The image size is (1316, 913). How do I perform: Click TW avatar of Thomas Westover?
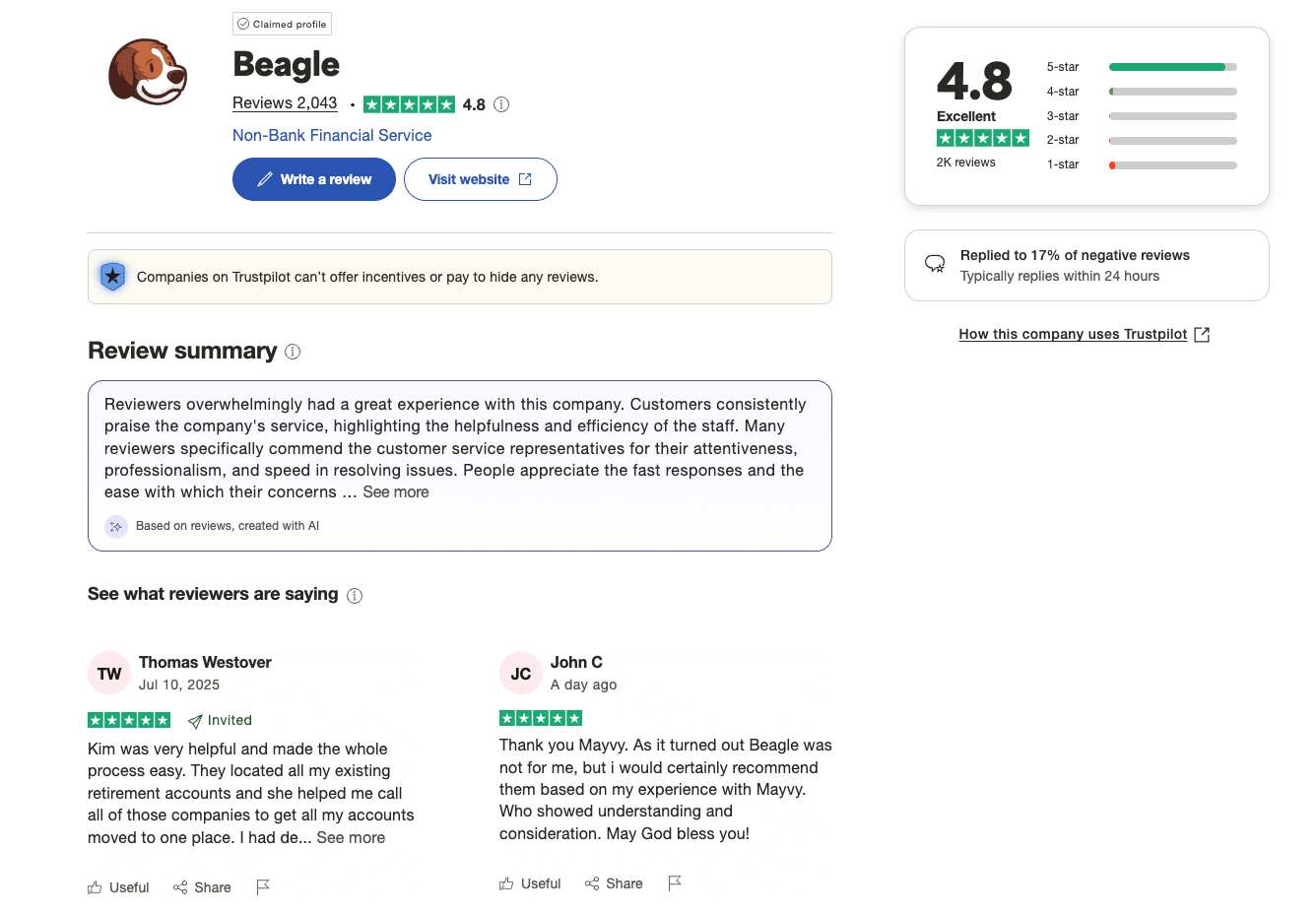[x=109, y=674]
